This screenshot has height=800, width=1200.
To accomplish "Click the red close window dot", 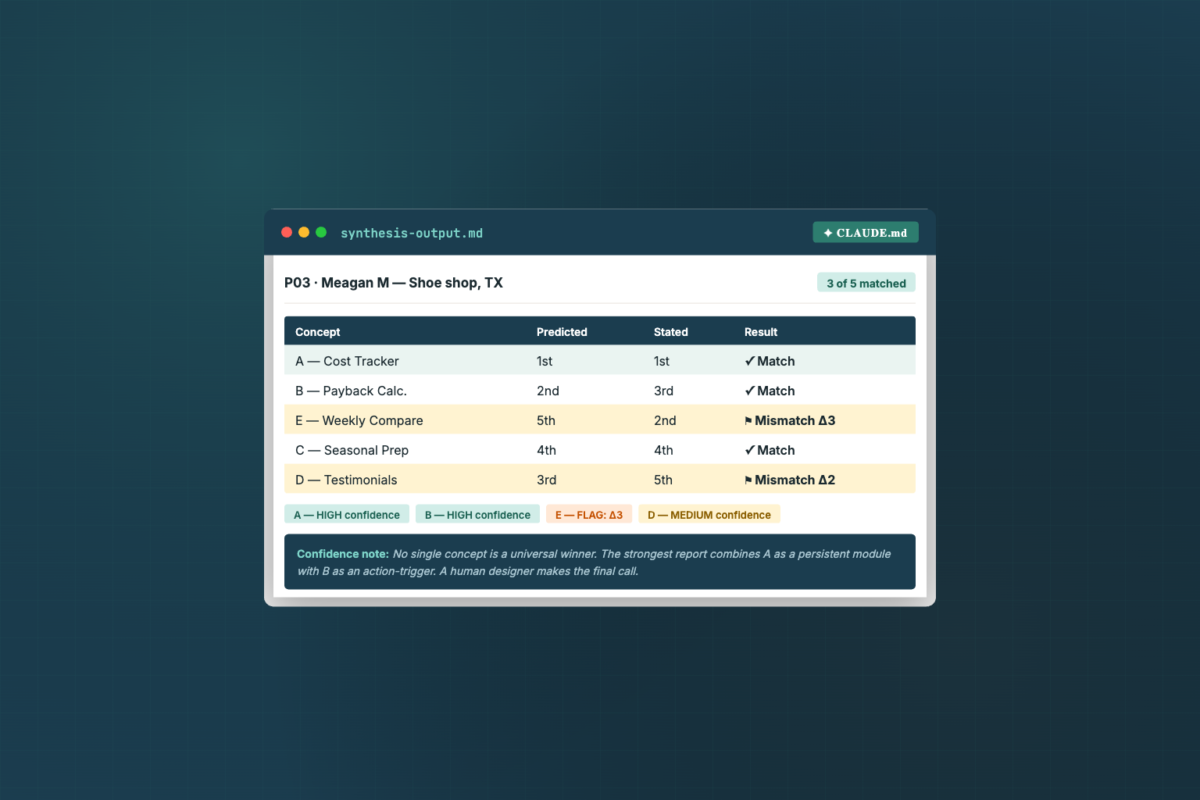I will [287, 232].
